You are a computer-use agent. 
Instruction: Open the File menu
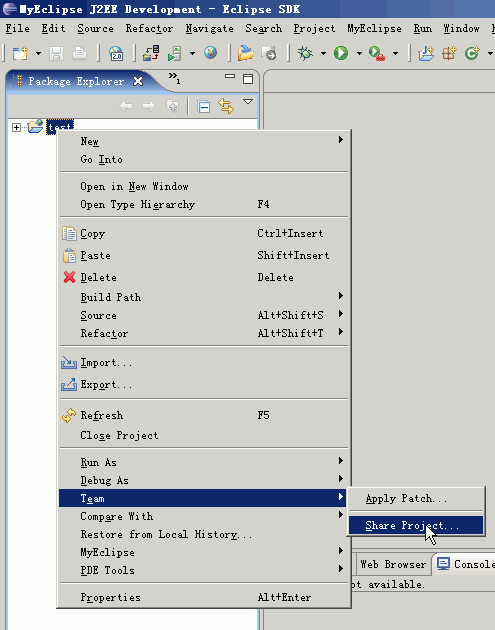pyautogui.click(x=18, y=29)
